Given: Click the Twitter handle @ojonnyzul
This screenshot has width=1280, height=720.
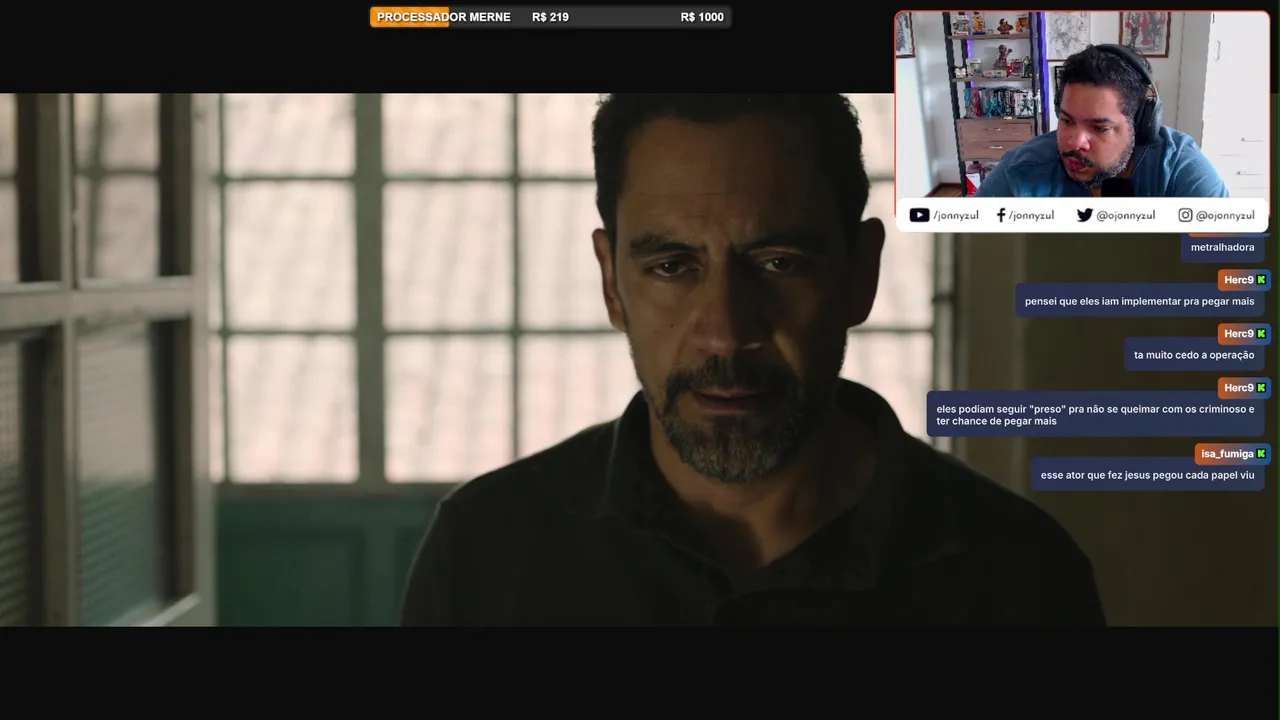Looking at the screenshot, I should point(1125,215).
